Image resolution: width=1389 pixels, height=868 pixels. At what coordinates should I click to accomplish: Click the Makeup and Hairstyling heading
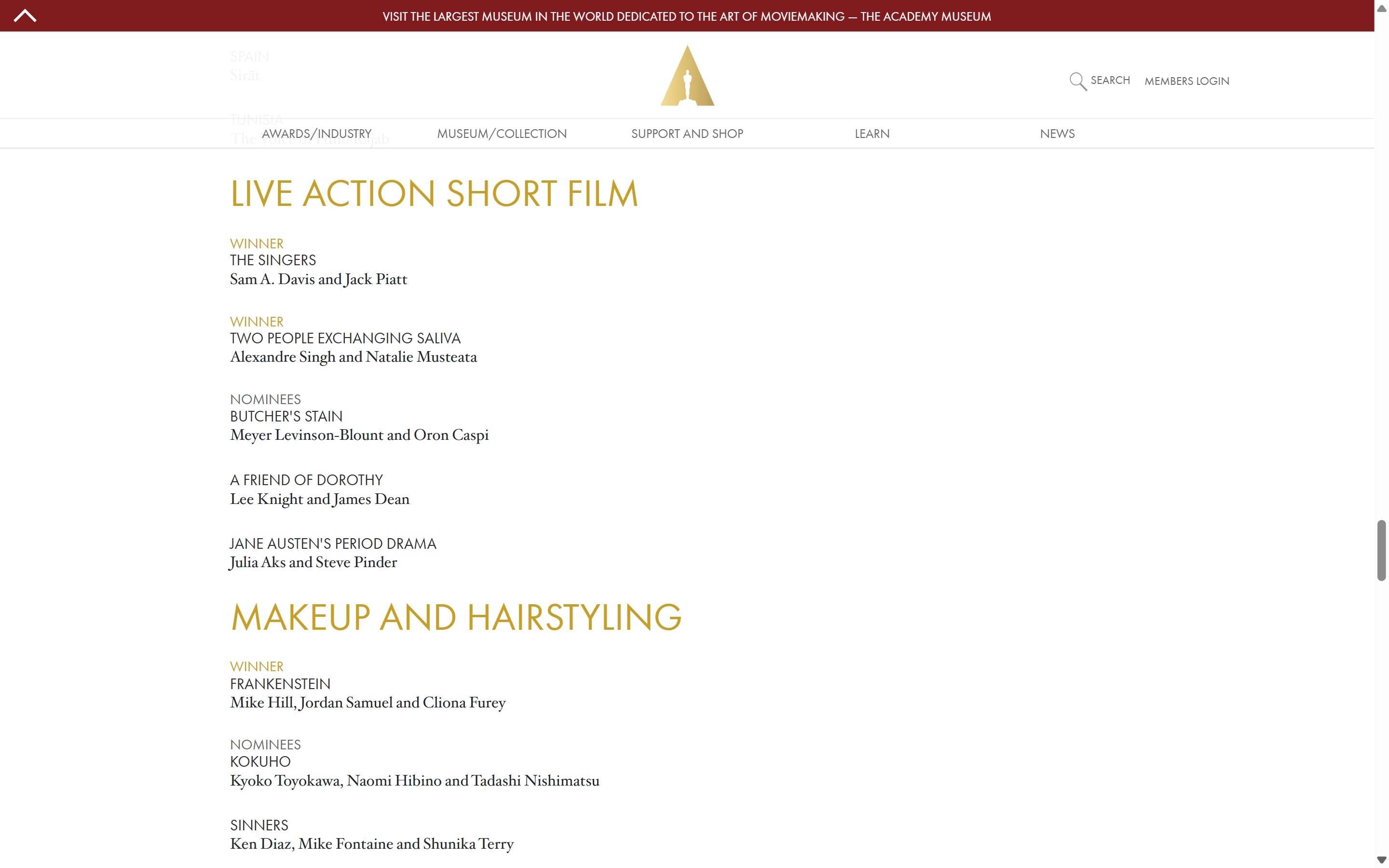456,617
